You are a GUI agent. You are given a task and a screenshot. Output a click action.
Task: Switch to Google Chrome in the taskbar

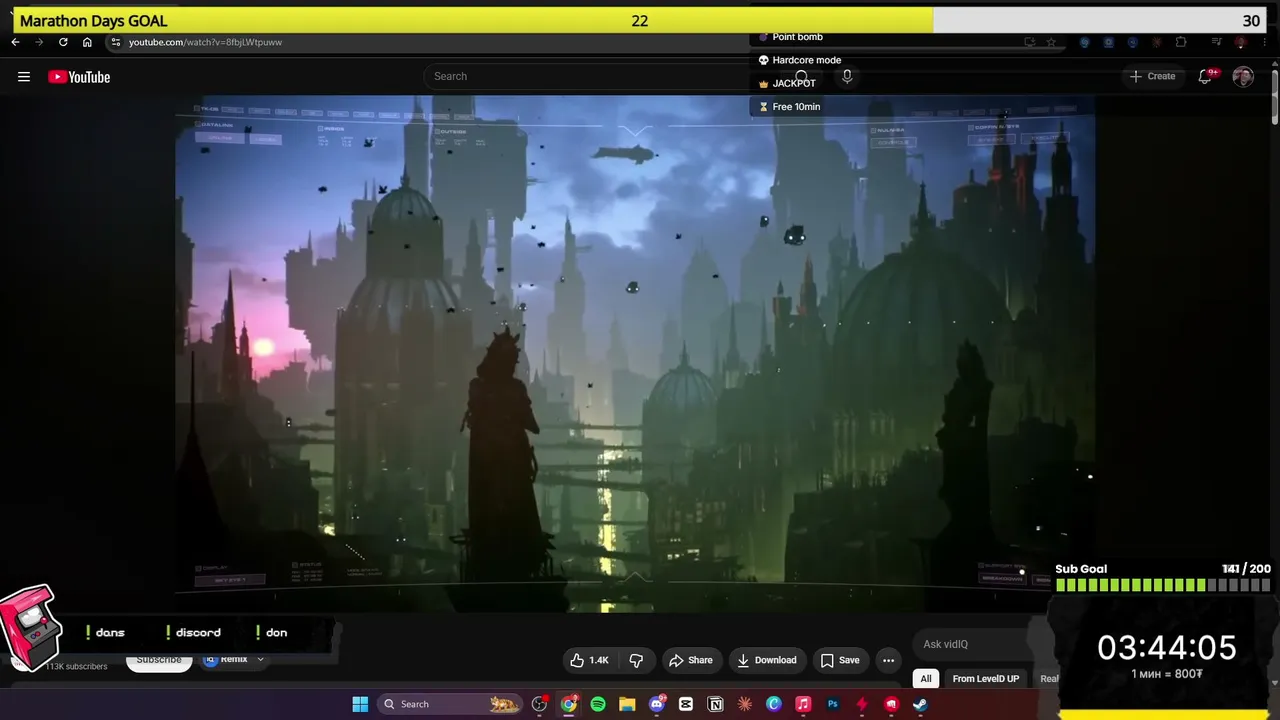(x=569, y=704)
